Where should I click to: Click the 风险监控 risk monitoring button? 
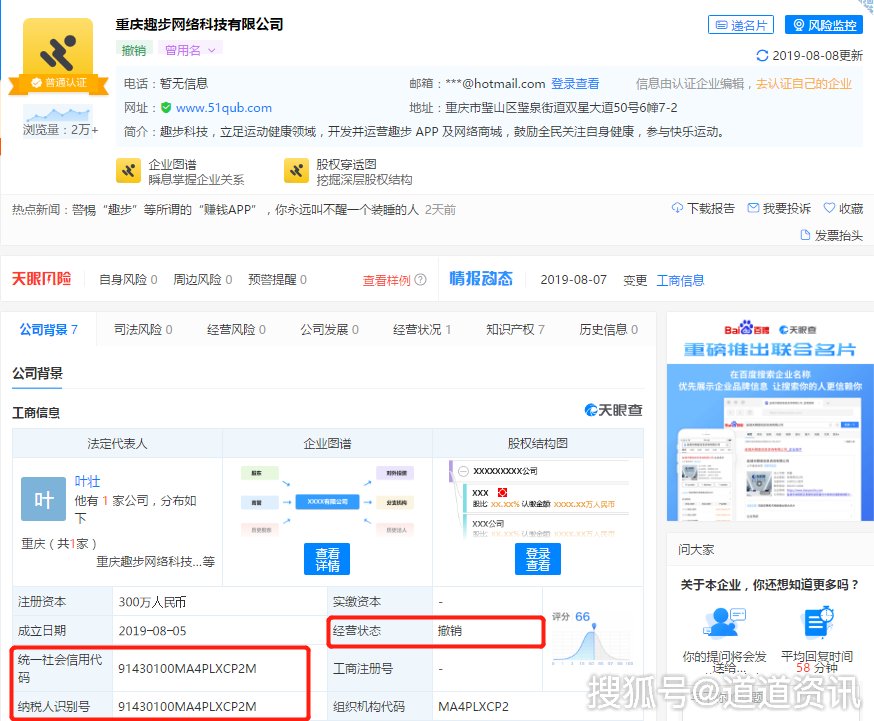(823, 25)
